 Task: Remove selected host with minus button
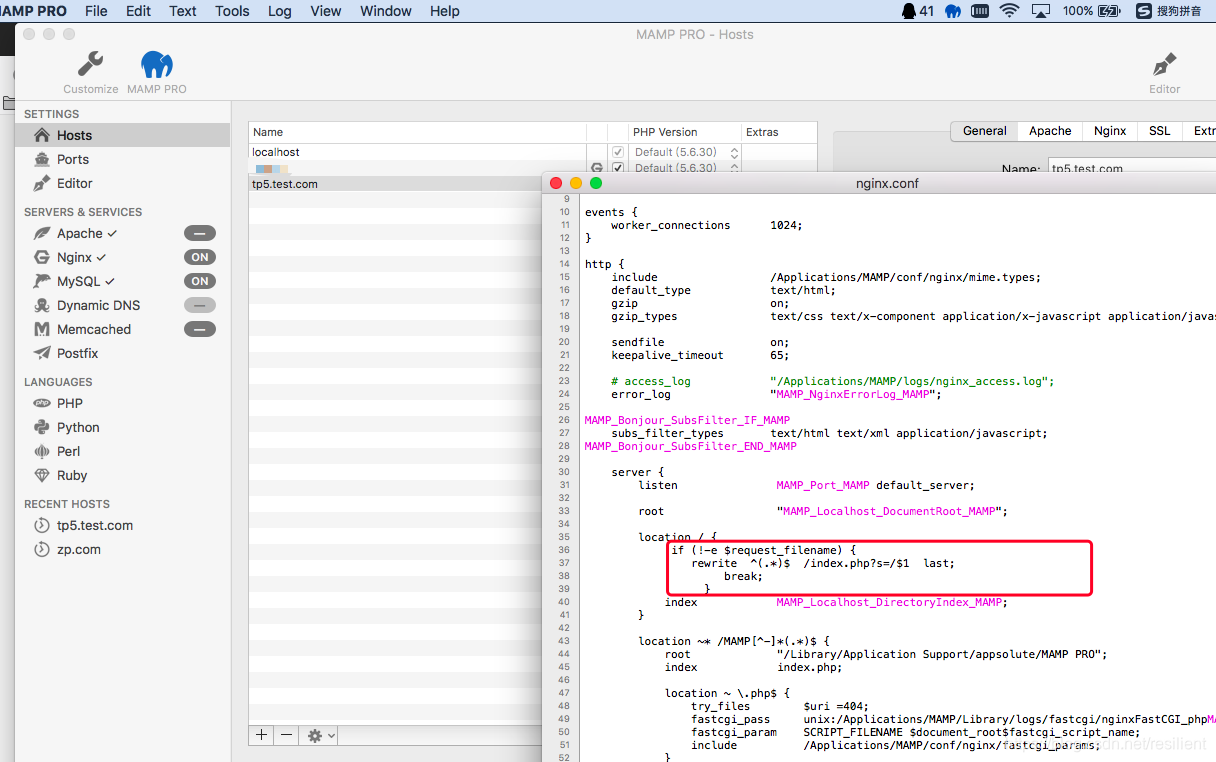pyautogui.click(x=286, y=735)
